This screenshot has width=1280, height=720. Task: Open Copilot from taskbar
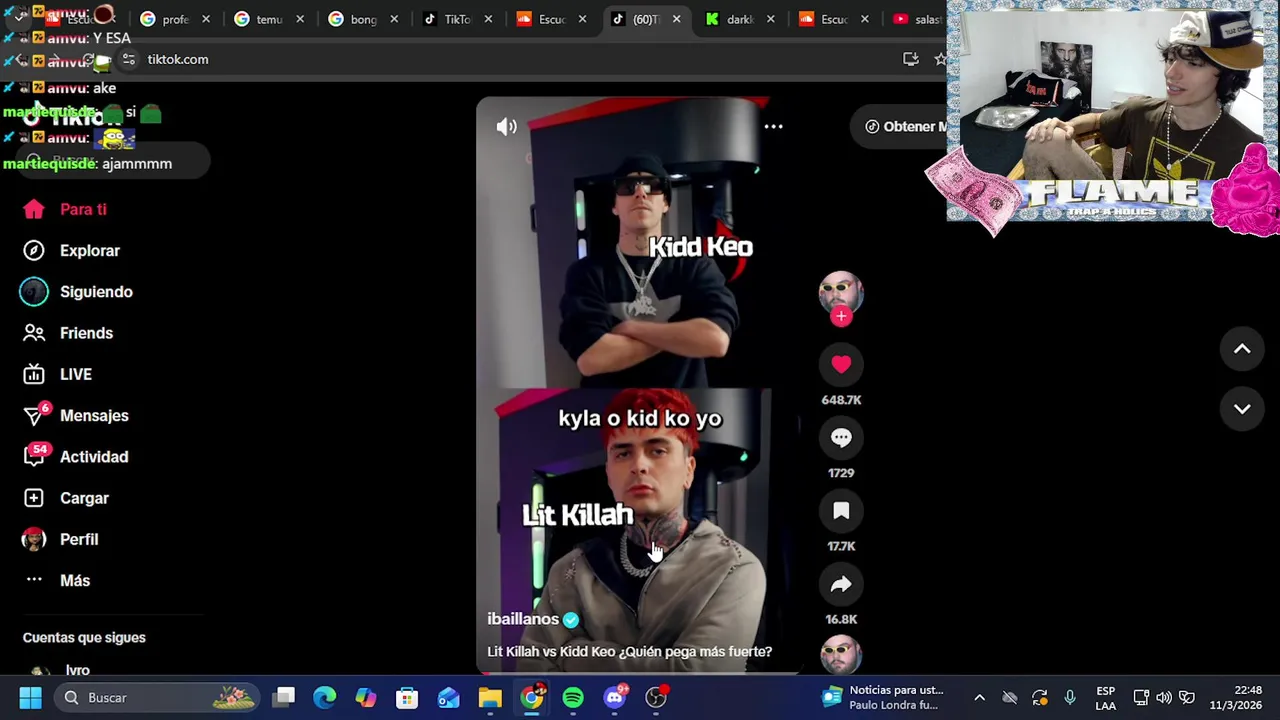click(x=366, y=697)
